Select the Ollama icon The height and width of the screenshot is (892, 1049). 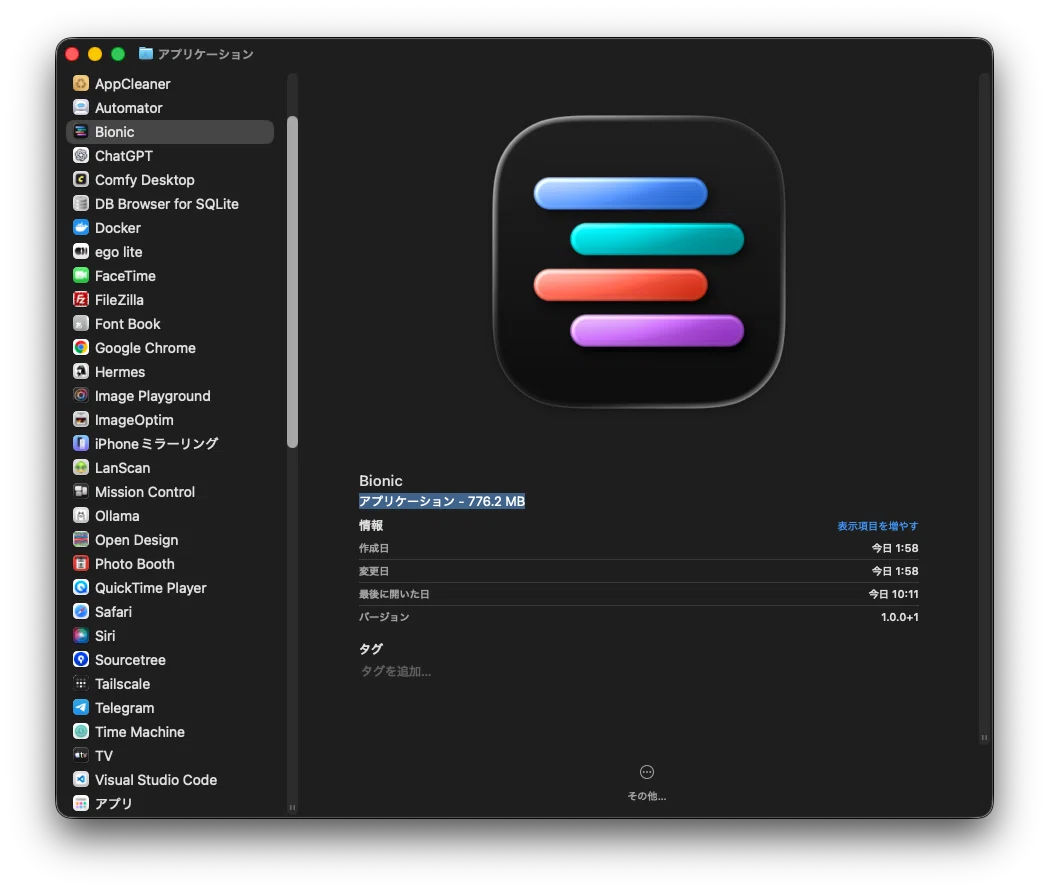click(x=81, y=516)
